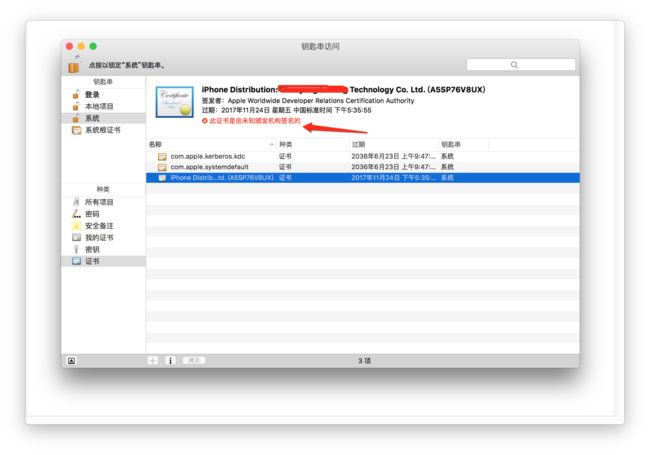Show 我的证书 category
Image resolution: width=650 pixels, height=455 pixels.
(x=103, y=237)
